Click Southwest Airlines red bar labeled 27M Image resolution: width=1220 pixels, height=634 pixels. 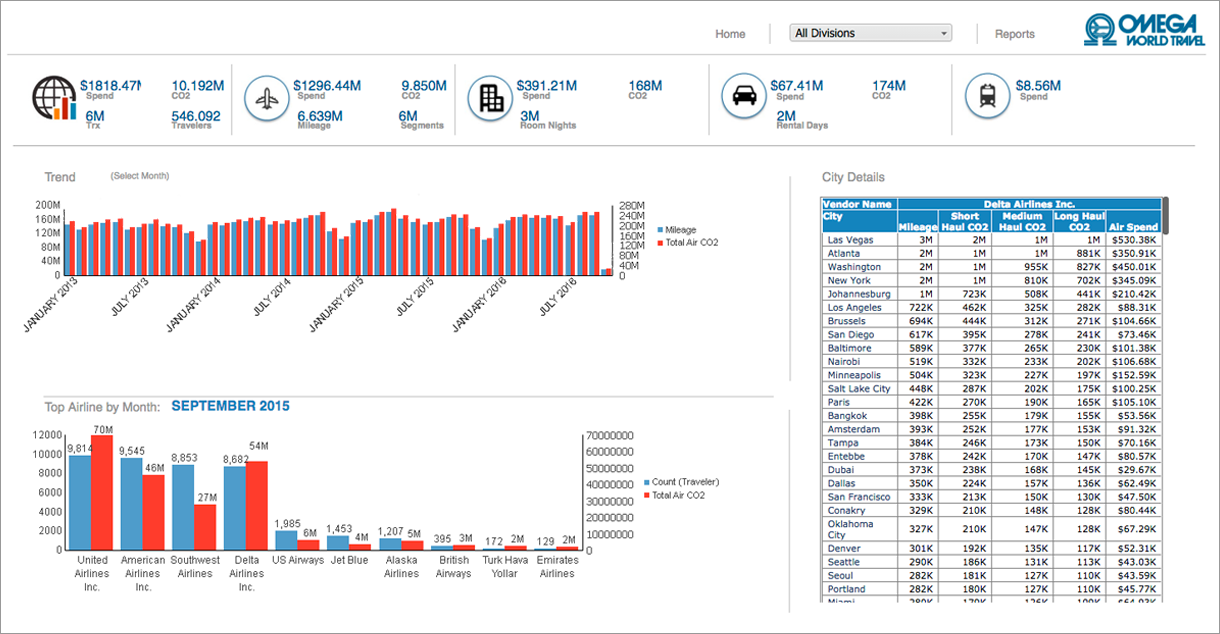[205, 527]
